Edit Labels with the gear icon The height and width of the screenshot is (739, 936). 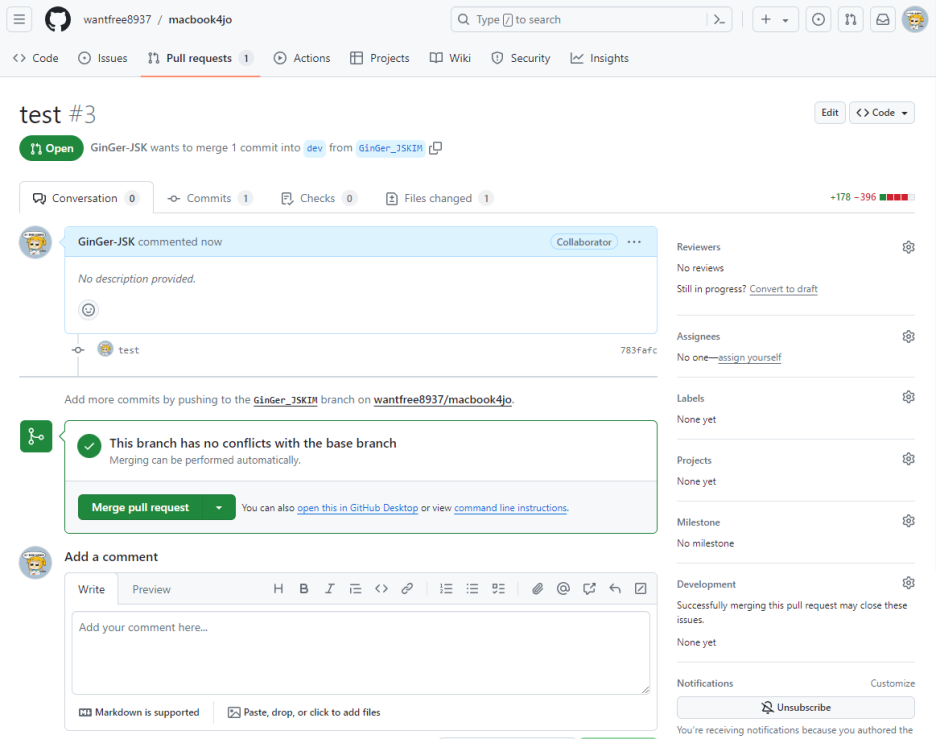[908, 397]
